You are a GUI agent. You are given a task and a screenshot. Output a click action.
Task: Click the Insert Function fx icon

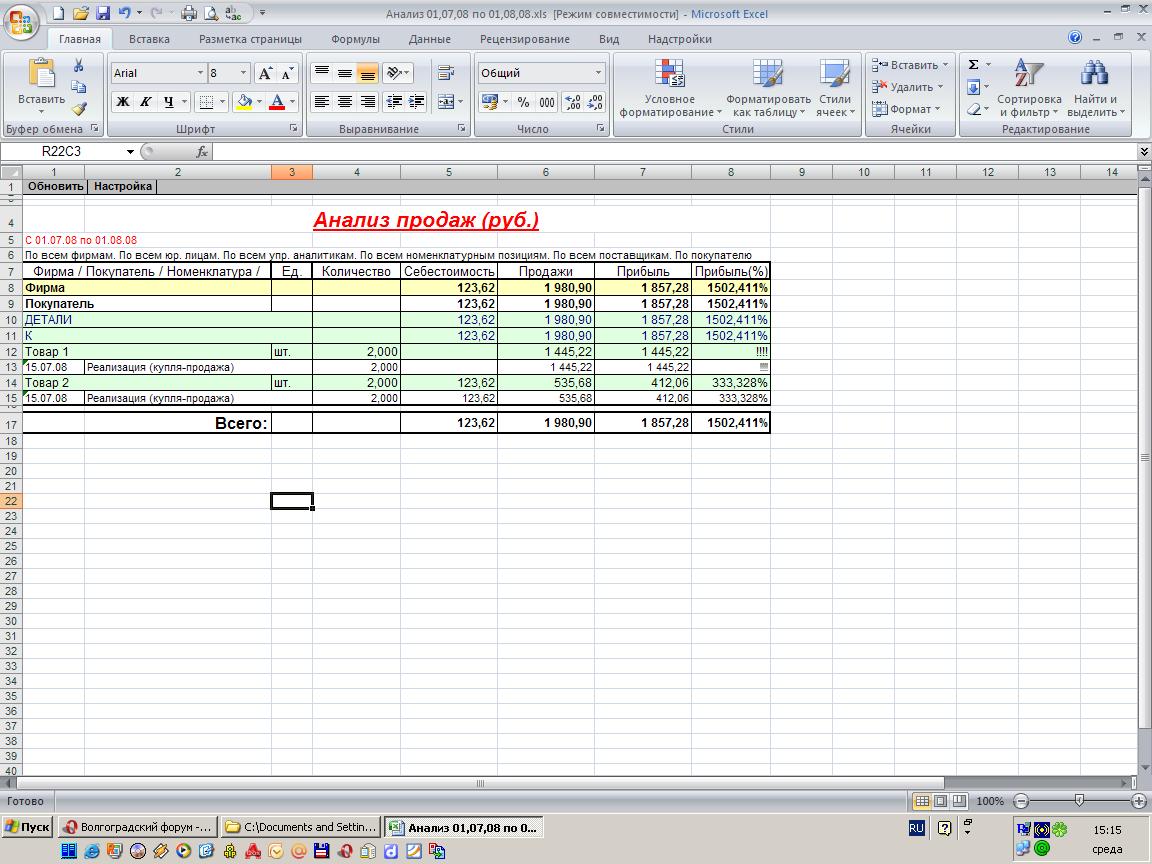201,151
